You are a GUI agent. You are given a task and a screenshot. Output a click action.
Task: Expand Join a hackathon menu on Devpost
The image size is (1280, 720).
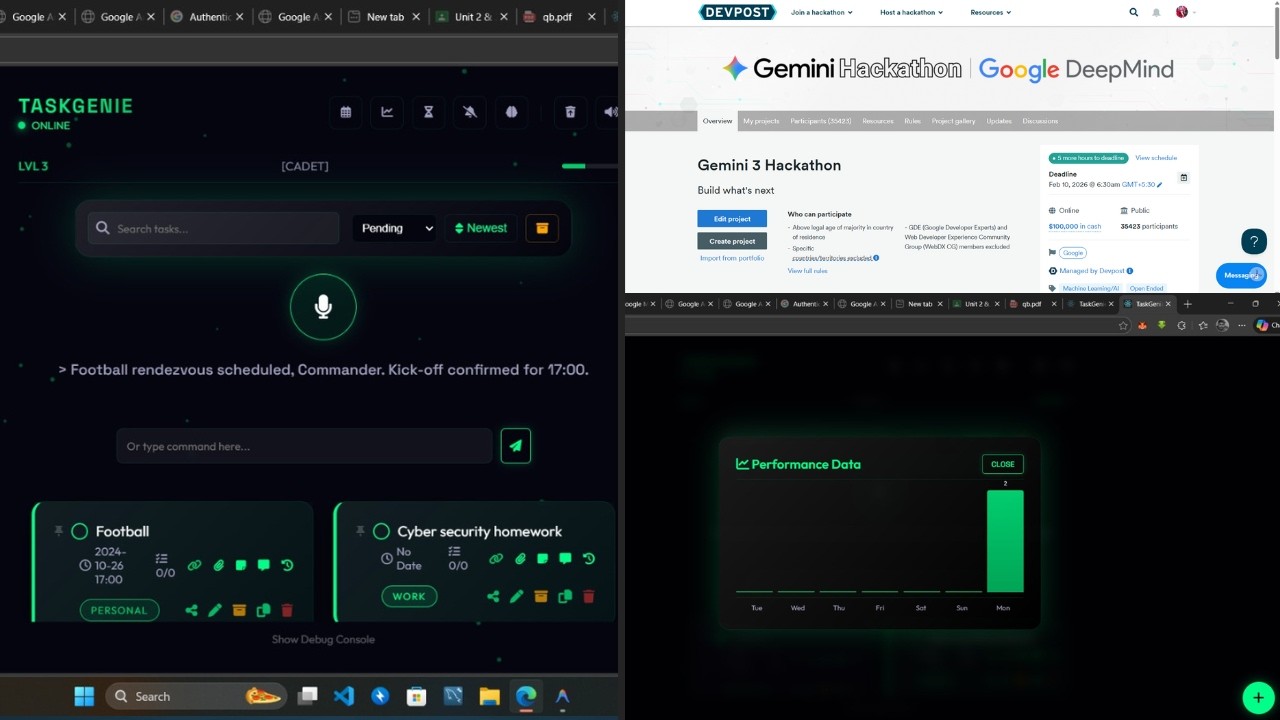pos(822,12)
